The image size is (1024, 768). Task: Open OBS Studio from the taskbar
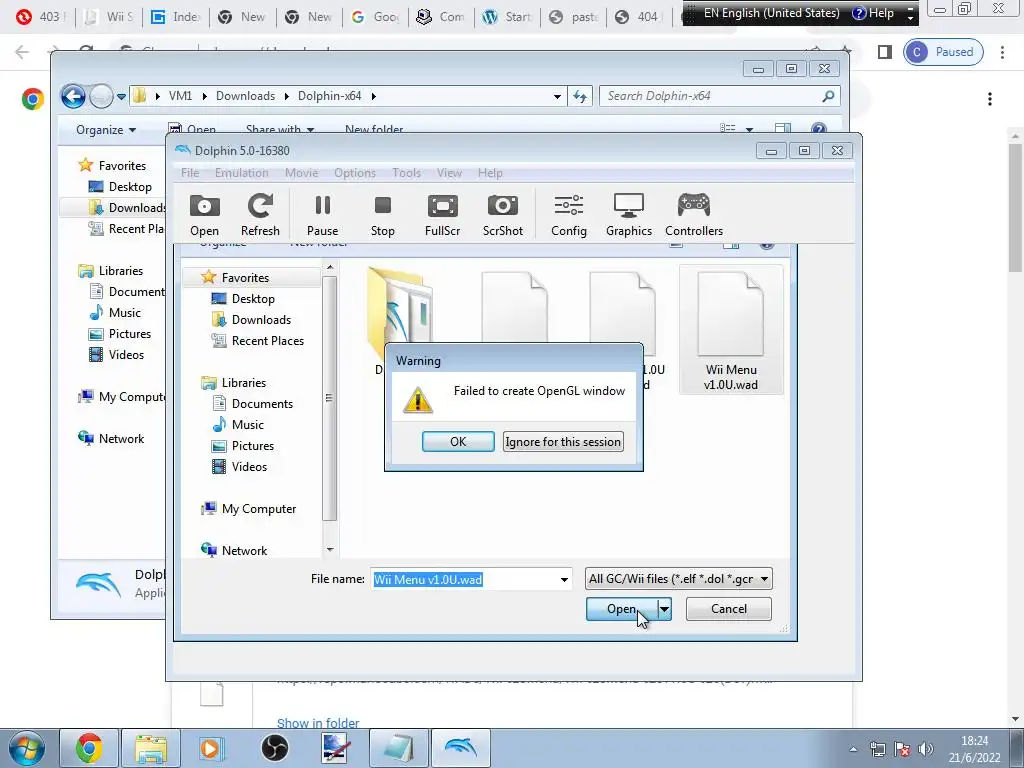click(x=275, y=748)
